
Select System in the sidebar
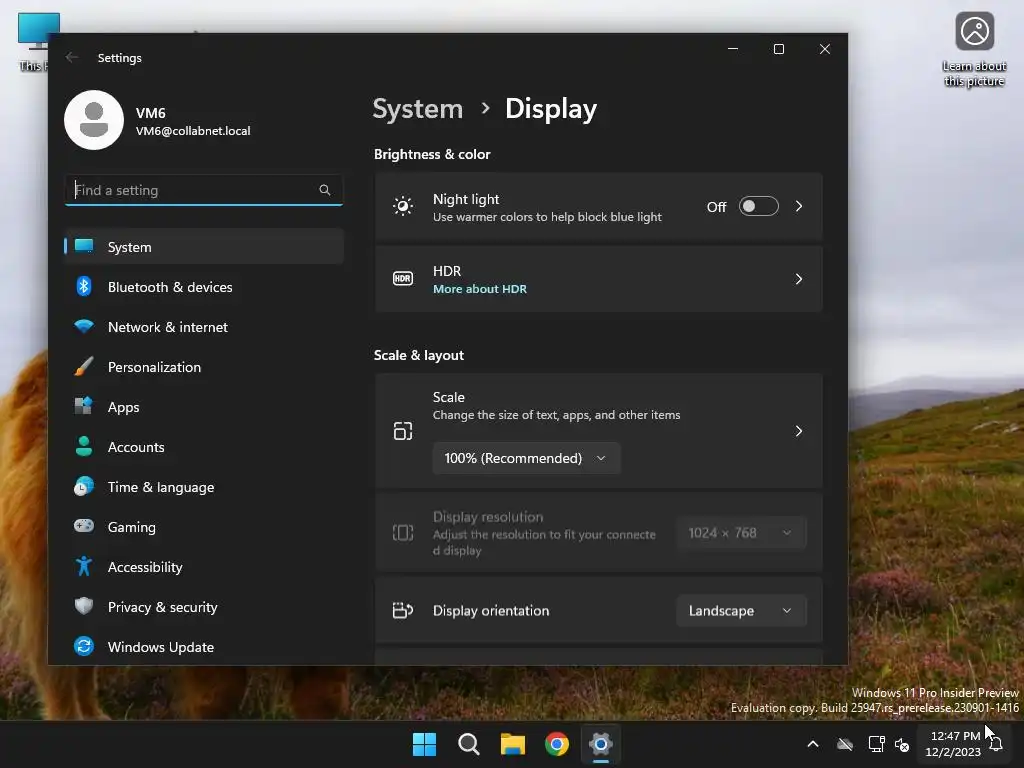204,247
